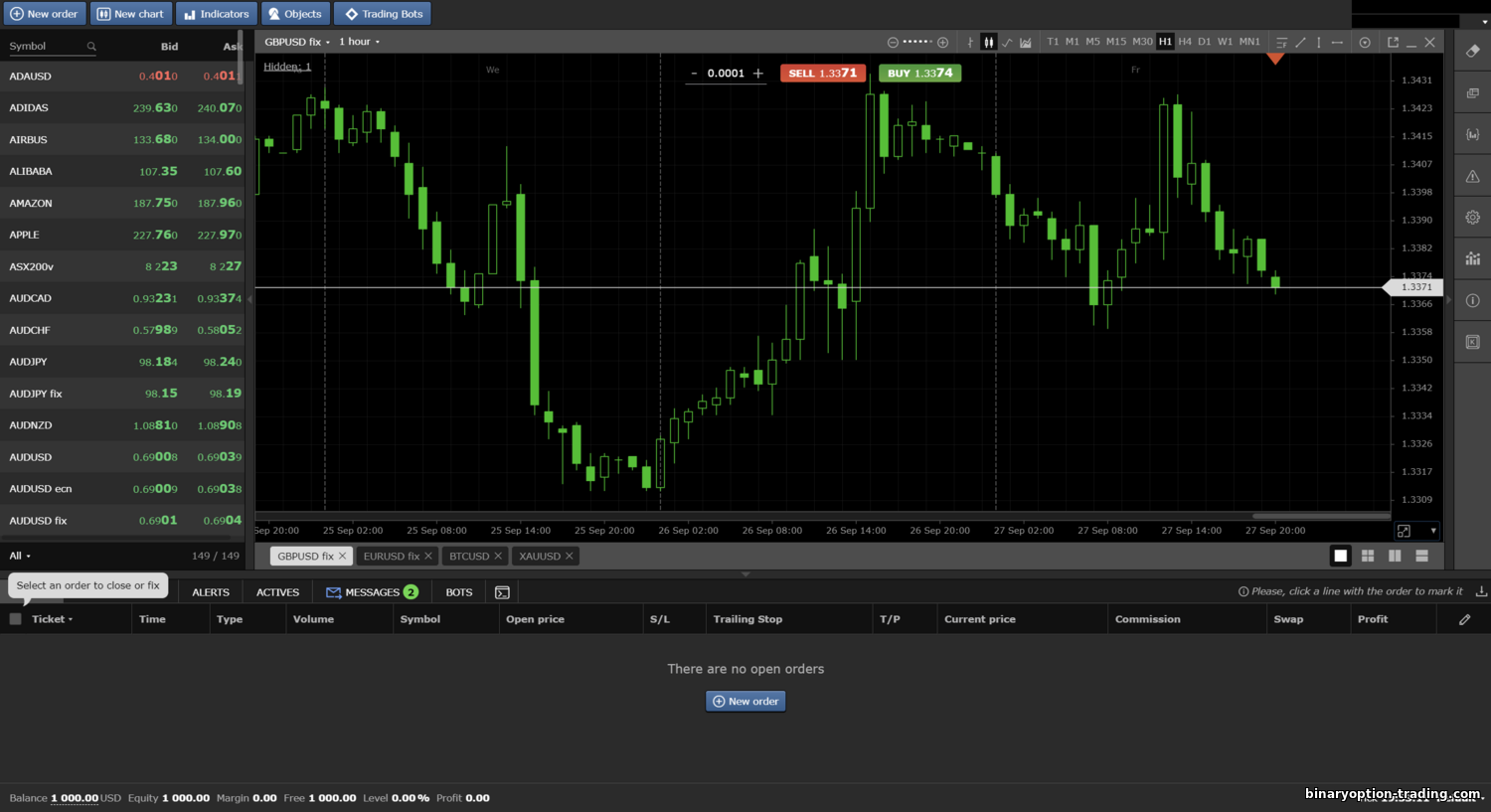Click the green BUY 1.3374 button
1491x812 pixels.
coord(919,74)
